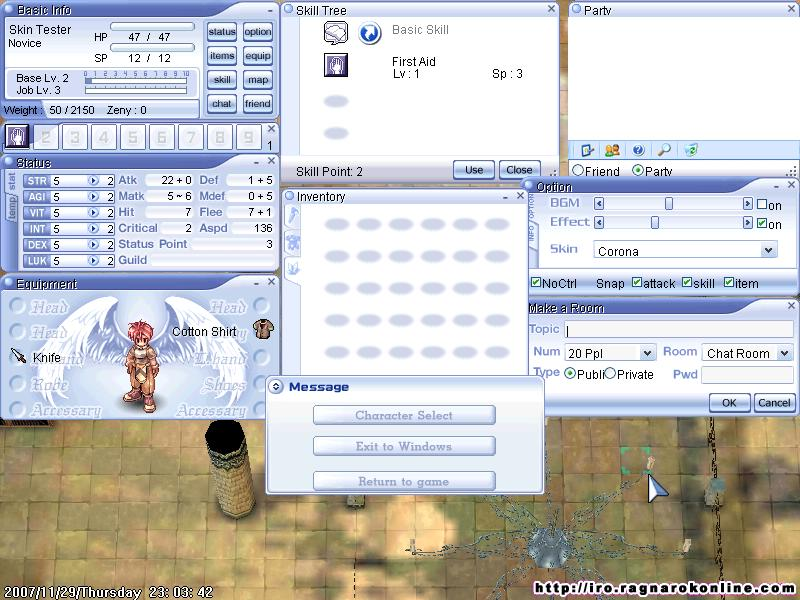This screenshot has height=600, width=800.
Task: Open the Inventory usable items tab (bottle icon)
Action: (x=293, y=216)
